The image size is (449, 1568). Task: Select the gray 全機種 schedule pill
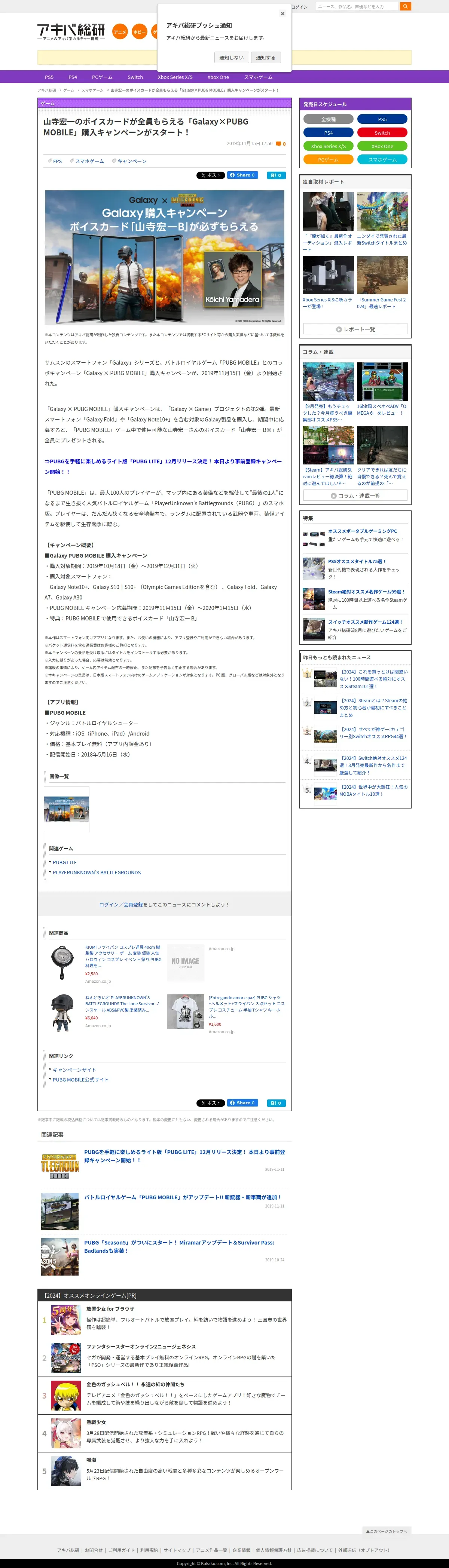click(329, 119)
